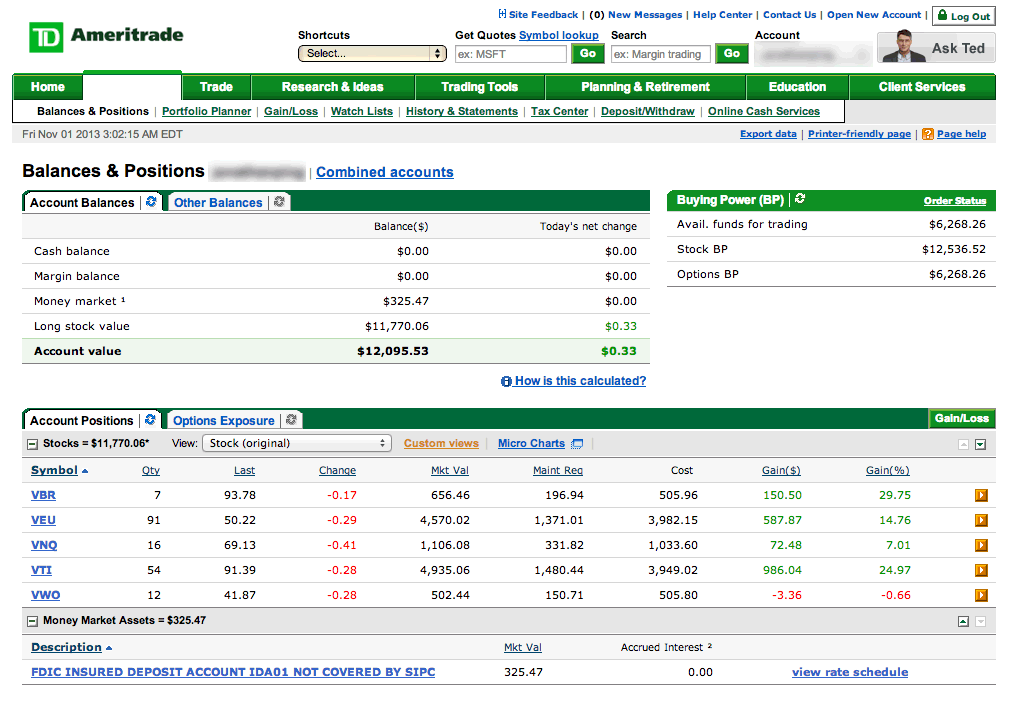Viewport: 1014px width, 703px height.
Task: Open the Combined accounts link
Action: [385, 172]
